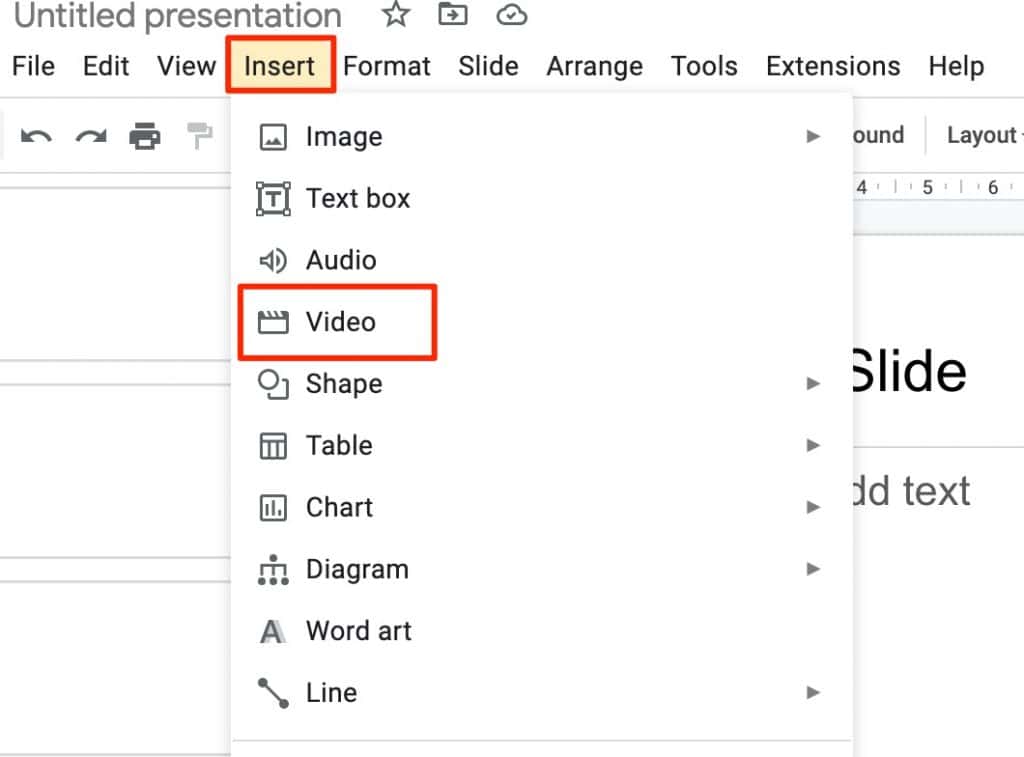This screenshot has height=757, width=1024.
Task: Click the Audio speaker icon
Action: click(272, 261)
